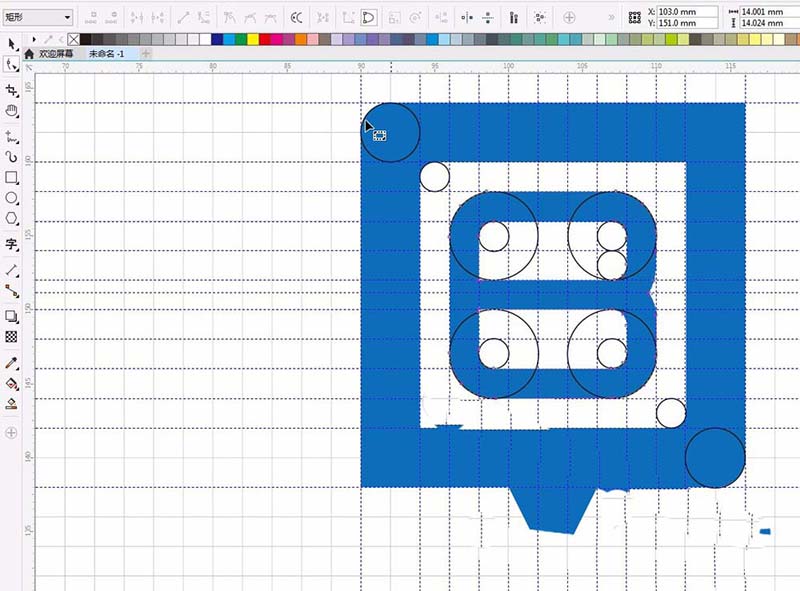Click the Rotate or skew nodes button

click(415, 18)
